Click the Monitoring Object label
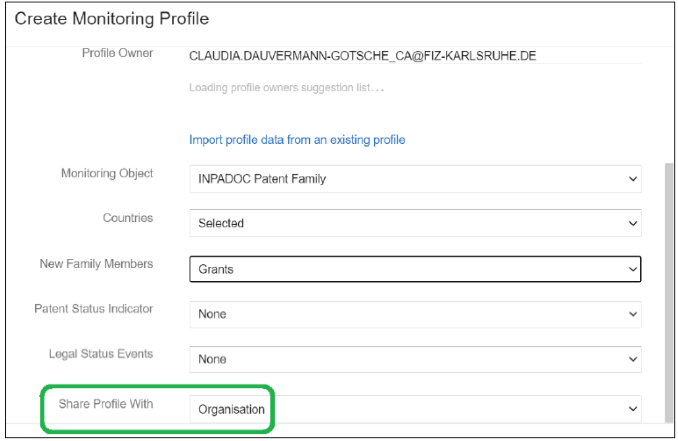The image size is (678, 441). [x=107, y=173]
